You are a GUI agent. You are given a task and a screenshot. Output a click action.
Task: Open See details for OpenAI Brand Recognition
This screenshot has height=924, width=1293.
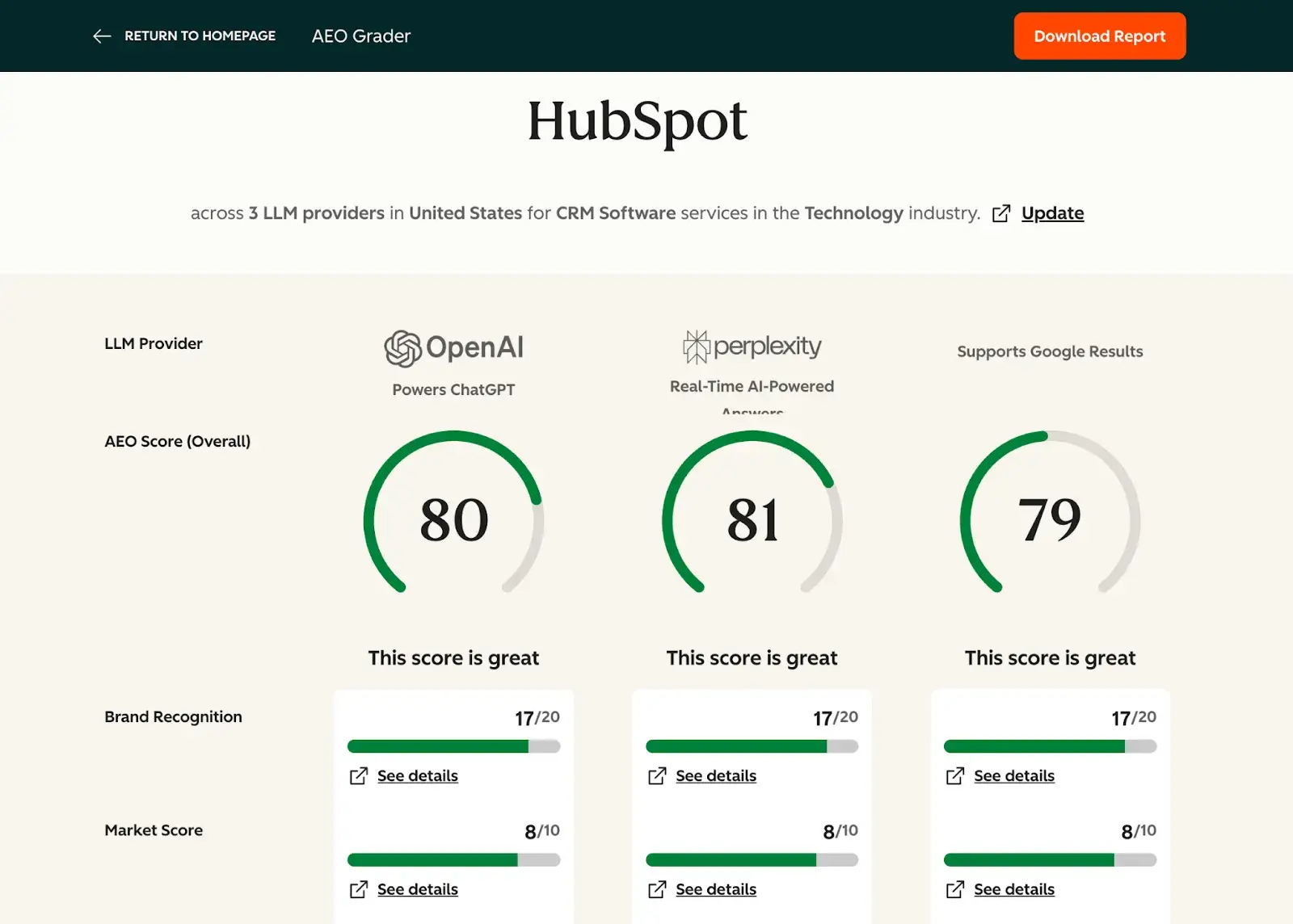point(418,776)
